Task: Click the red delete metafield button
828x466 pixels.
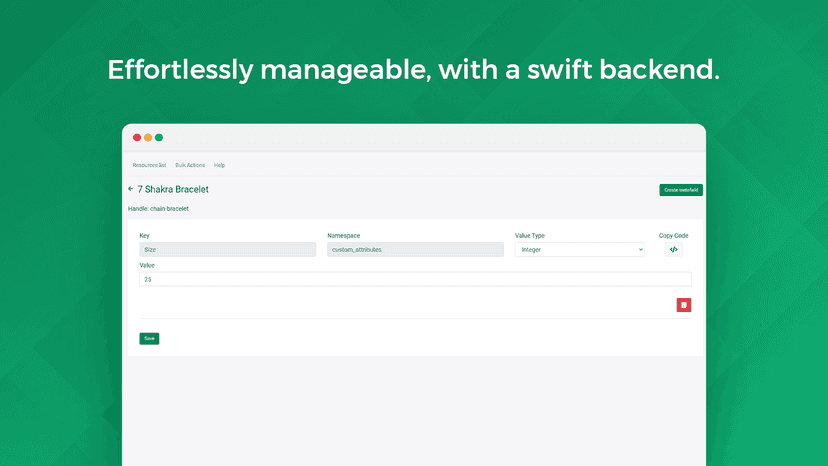Action: (x=684, y=305)
